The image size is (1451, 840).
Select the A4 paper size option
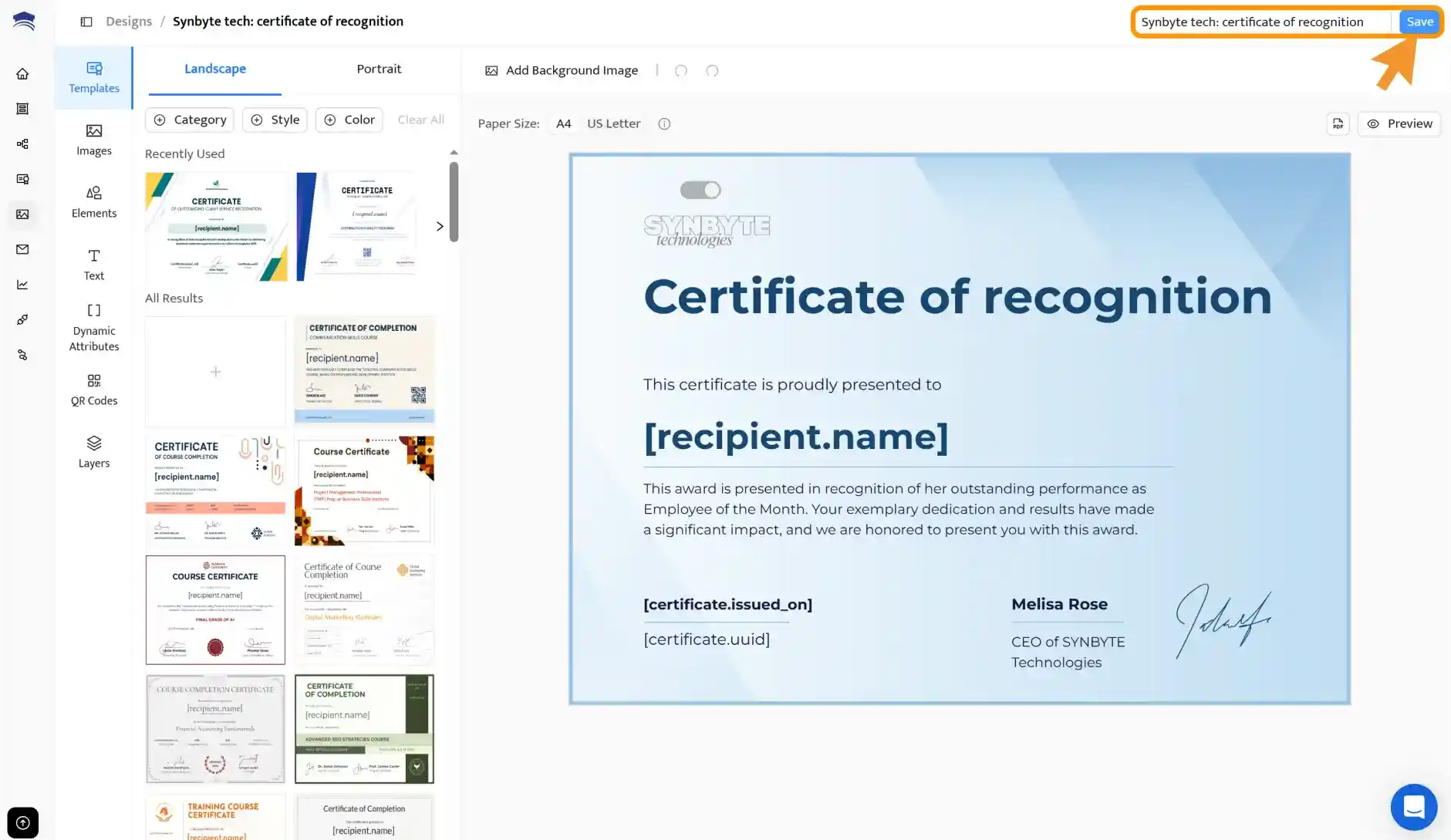563,123
